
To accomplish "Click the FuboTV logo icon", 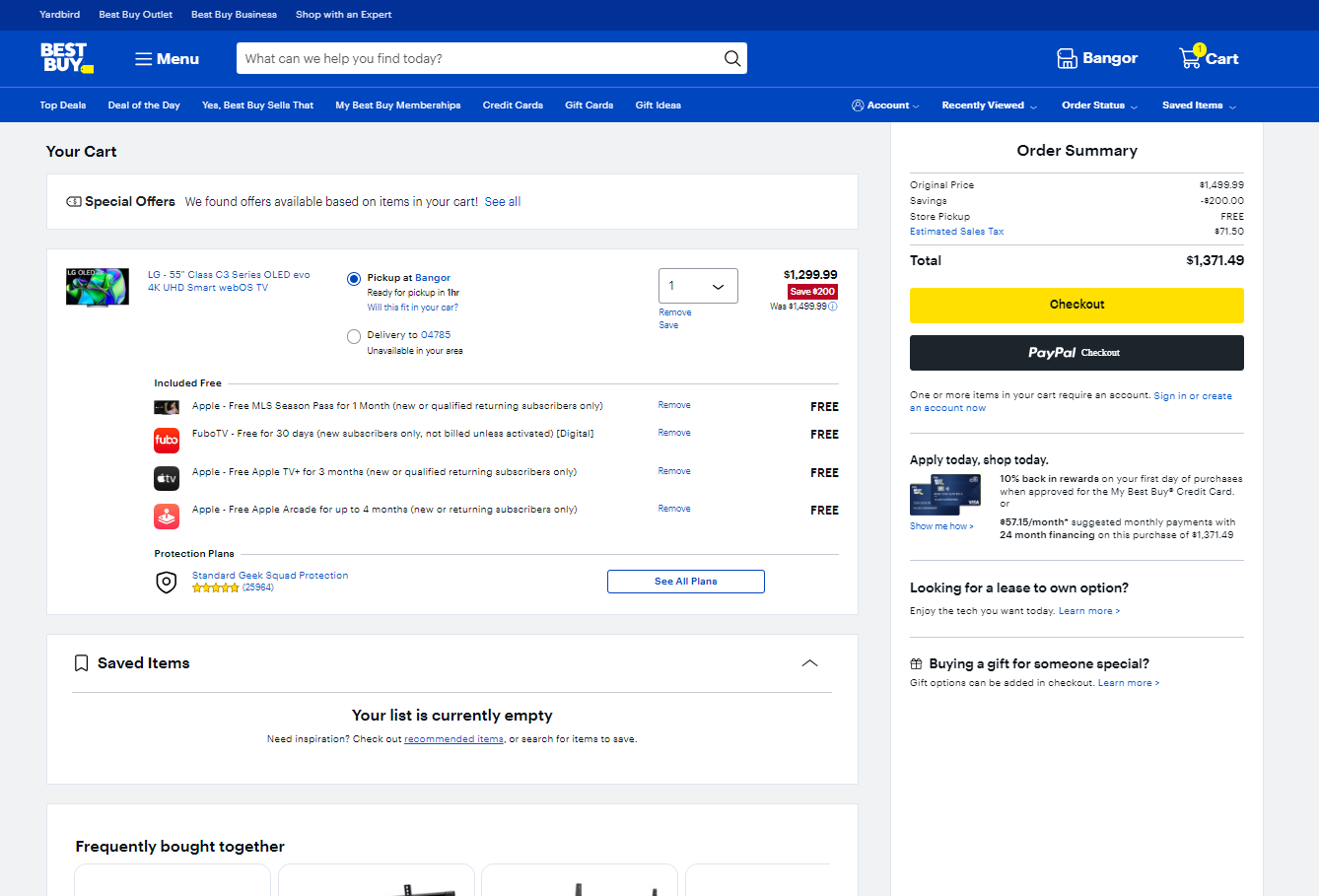I will (167, 440).
